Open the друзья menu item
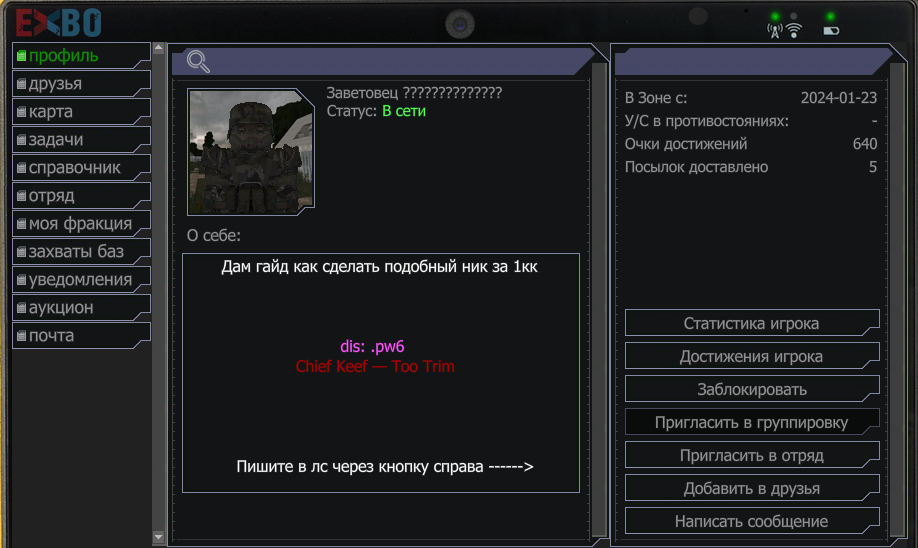Viewport: 918px width, 548px height. pos(81,84)
